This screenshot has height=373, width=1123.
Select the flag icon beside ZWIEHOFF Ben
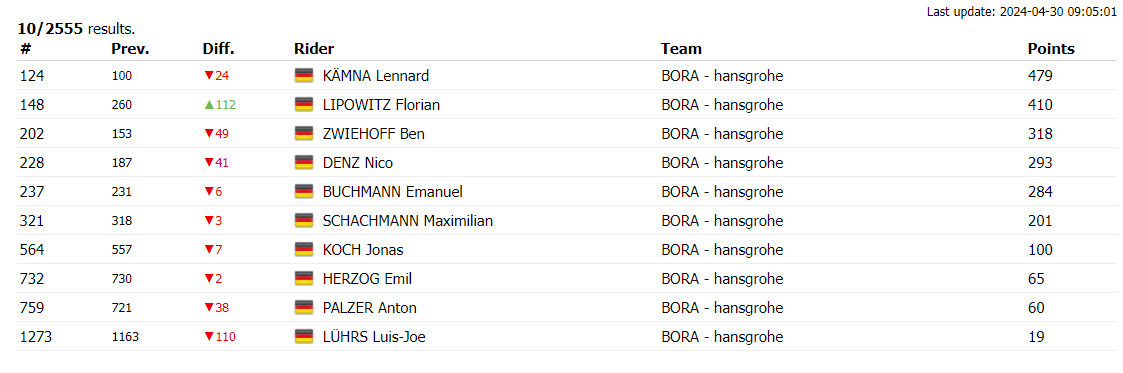[304, 134]
